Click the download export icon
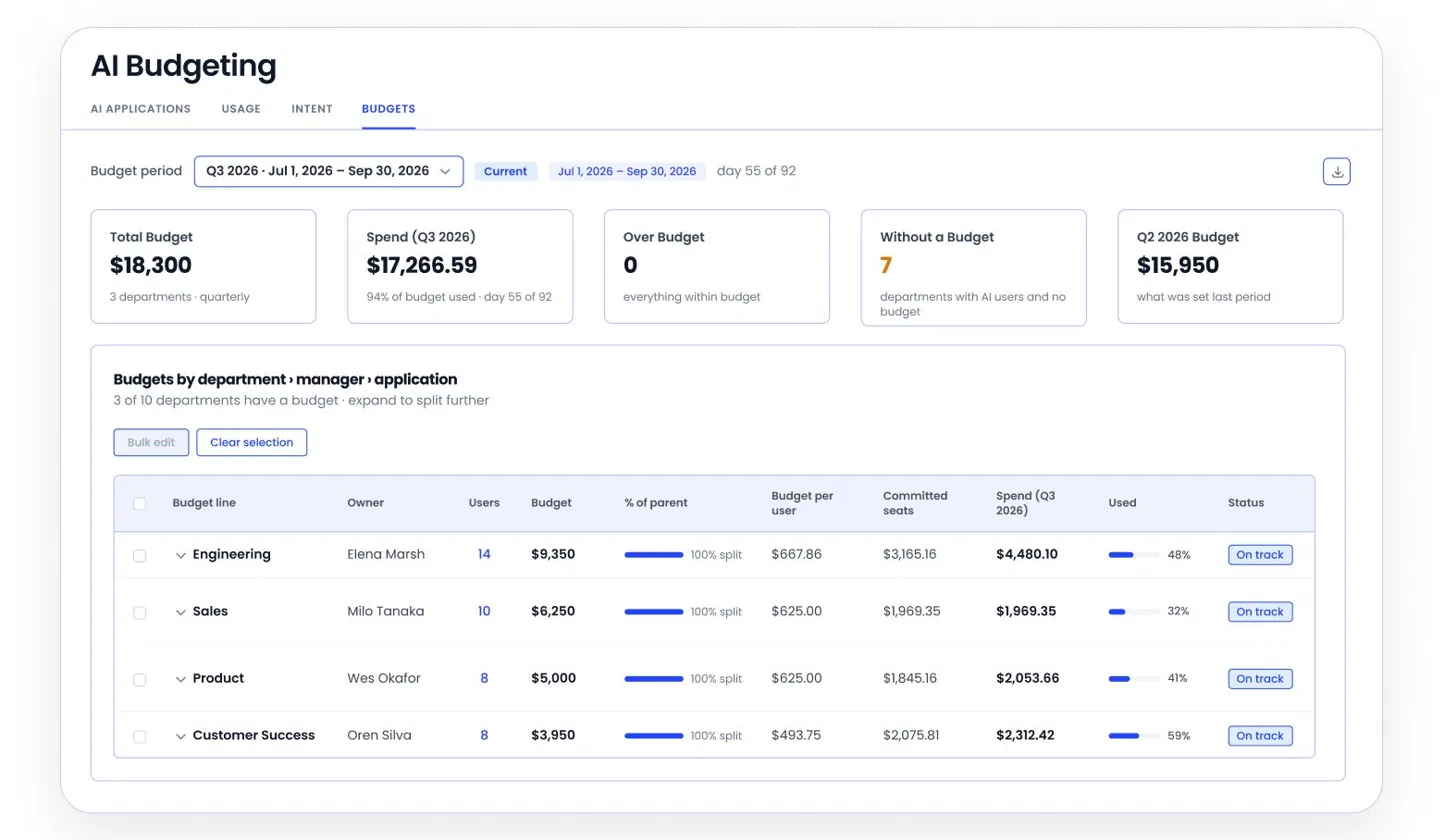 pyautogui.click(x=1336, y=171)
